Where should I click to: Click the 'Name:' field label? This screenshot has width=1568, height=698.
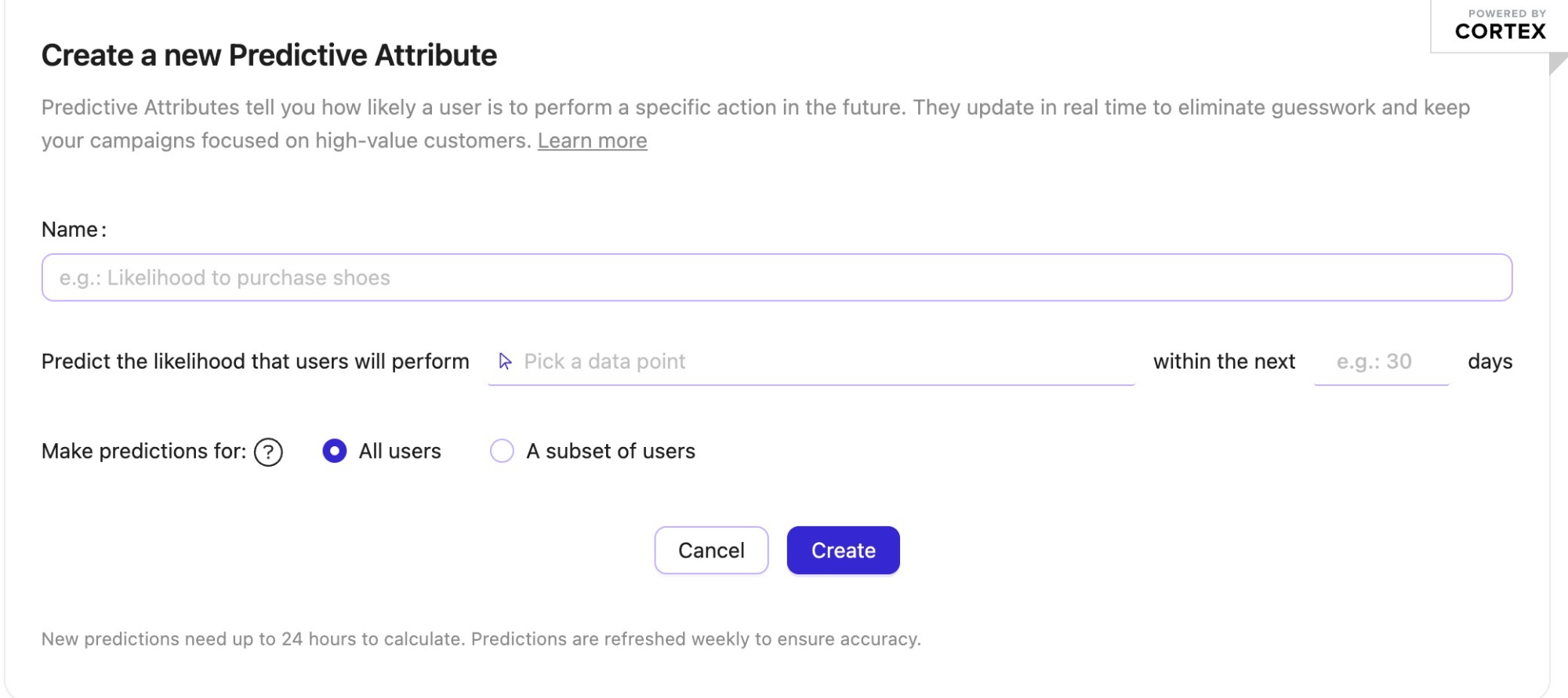[74, 230]
